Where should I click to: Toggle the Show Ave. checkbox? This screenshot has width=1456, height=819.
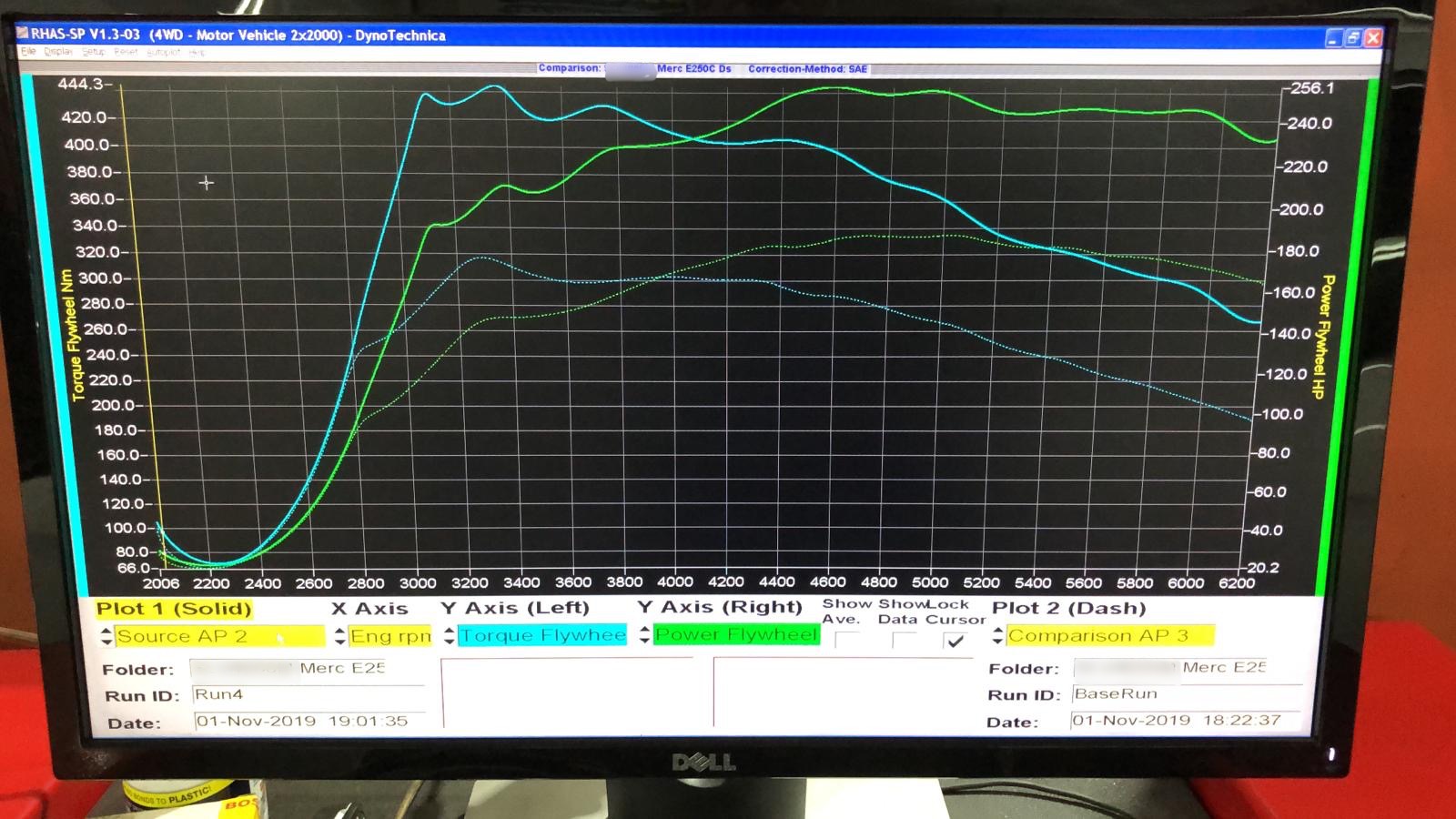[x=846, y=640]
